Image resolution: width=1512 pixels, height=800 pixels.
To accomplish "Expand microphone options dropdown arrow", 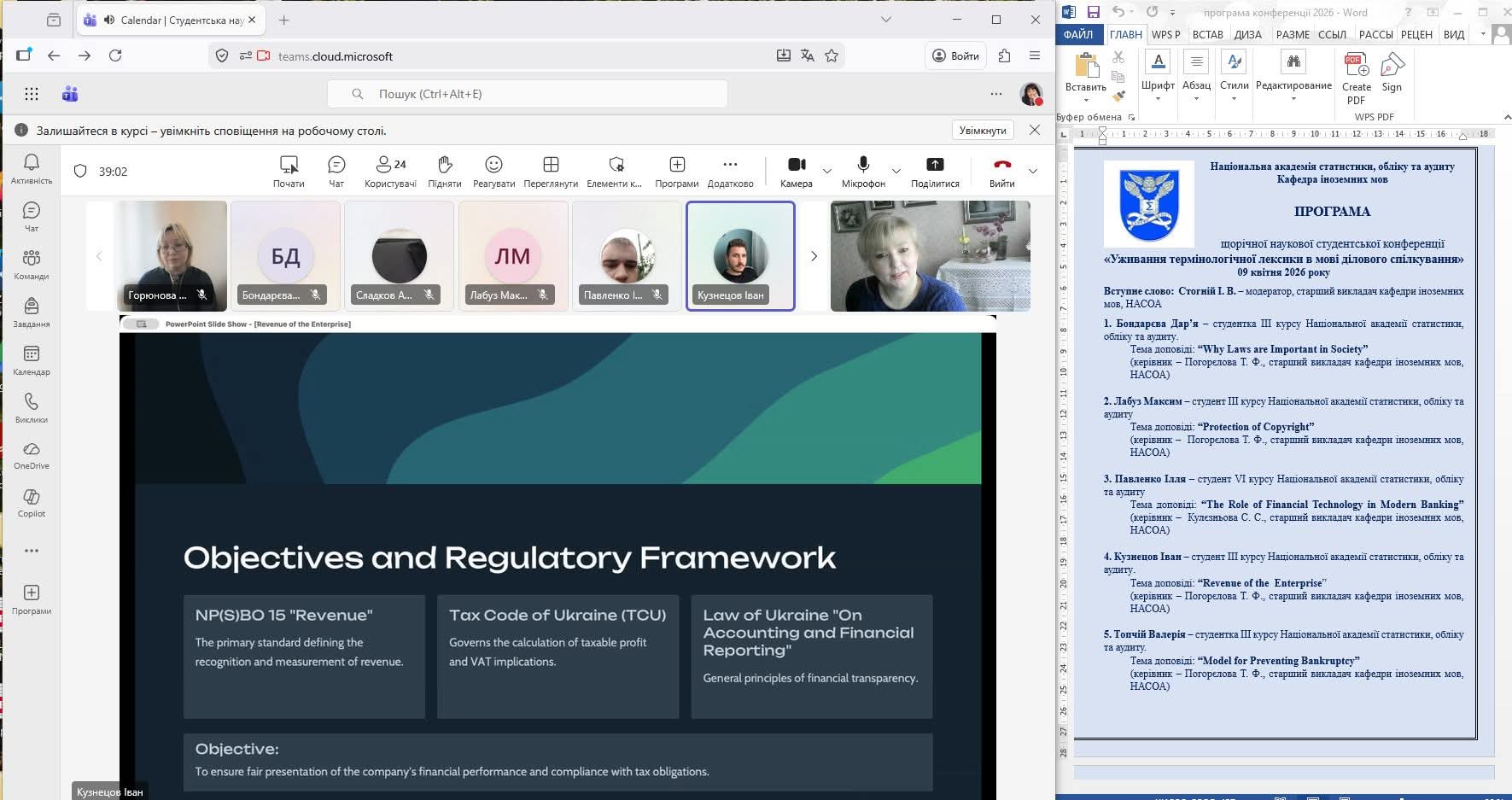I will [x=896, y=172].
